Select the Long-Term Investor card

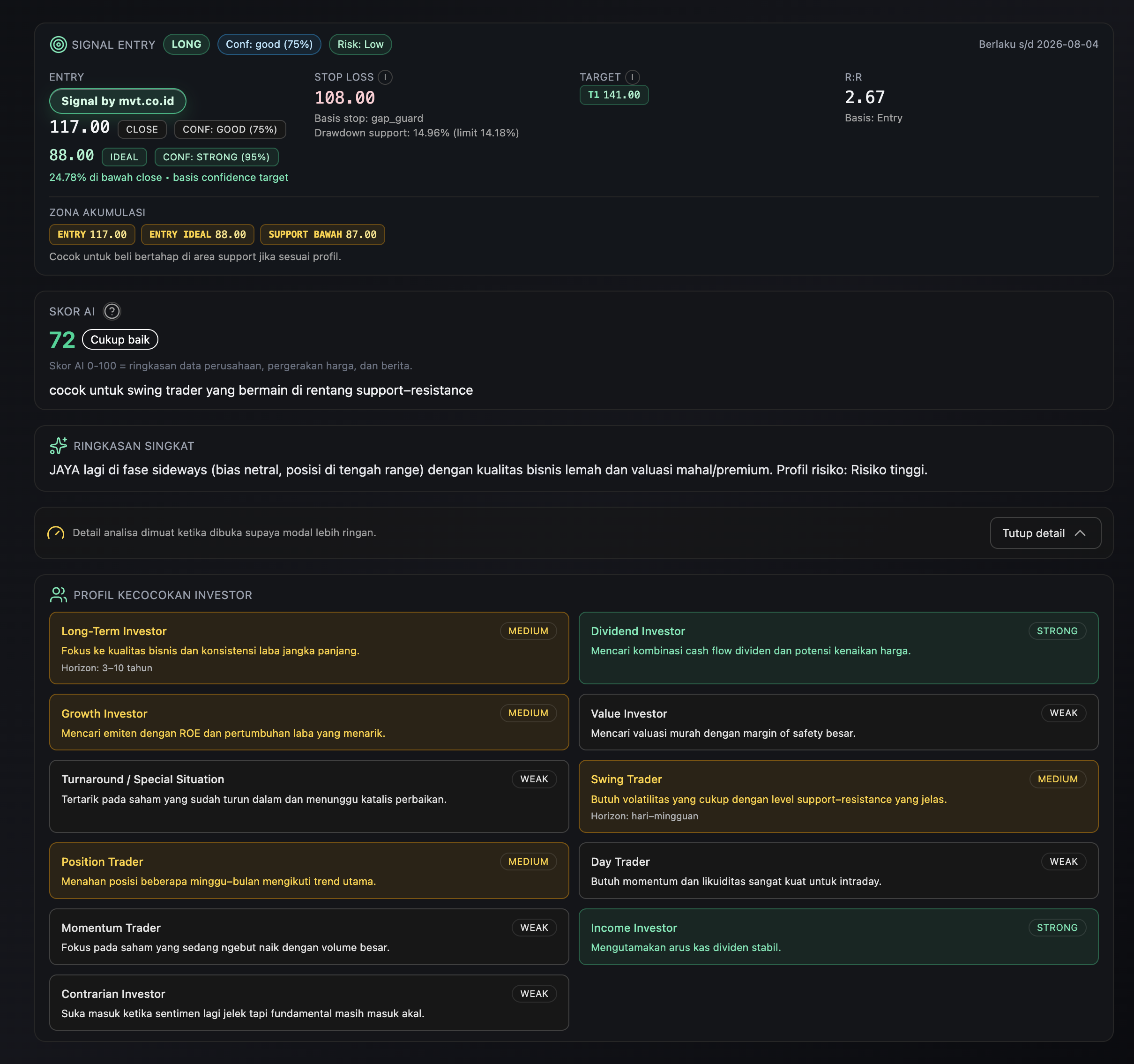coord(309,647)
